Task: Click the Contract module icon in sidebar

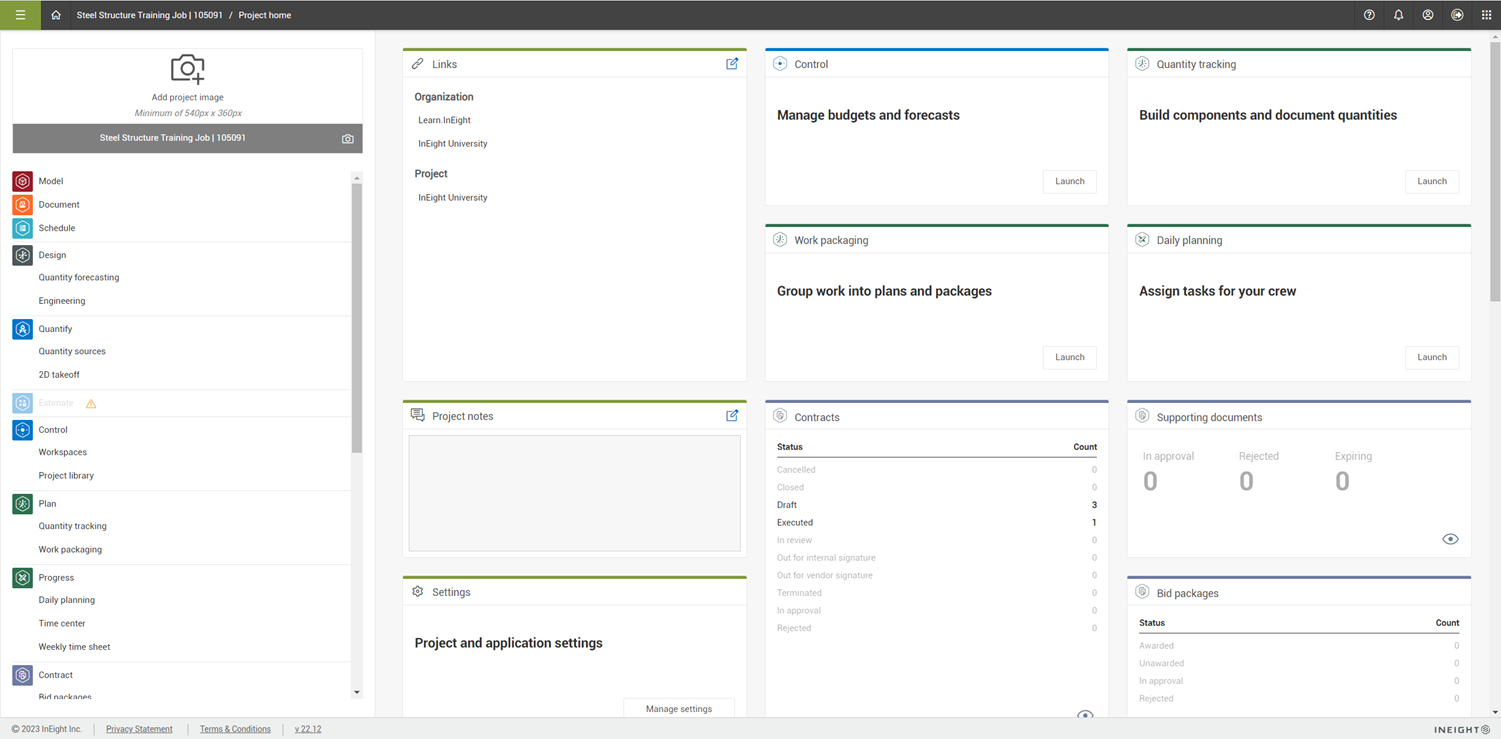Action: pyautogui.click(x=22, y=675)
